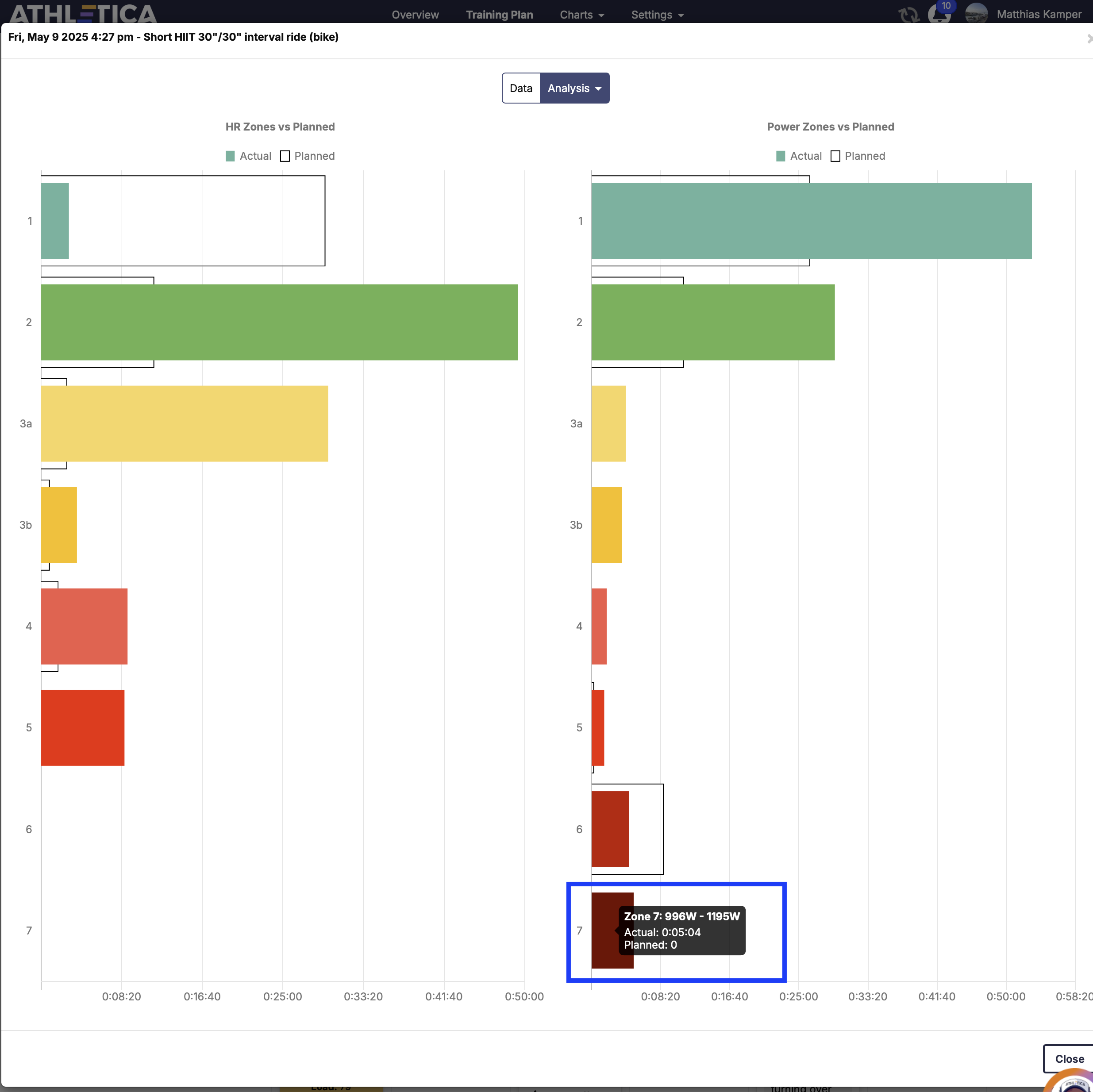Viewport: 1093px width, 1092px height.
Task: Click the green HR zone 2 bar
Action: 279,323
